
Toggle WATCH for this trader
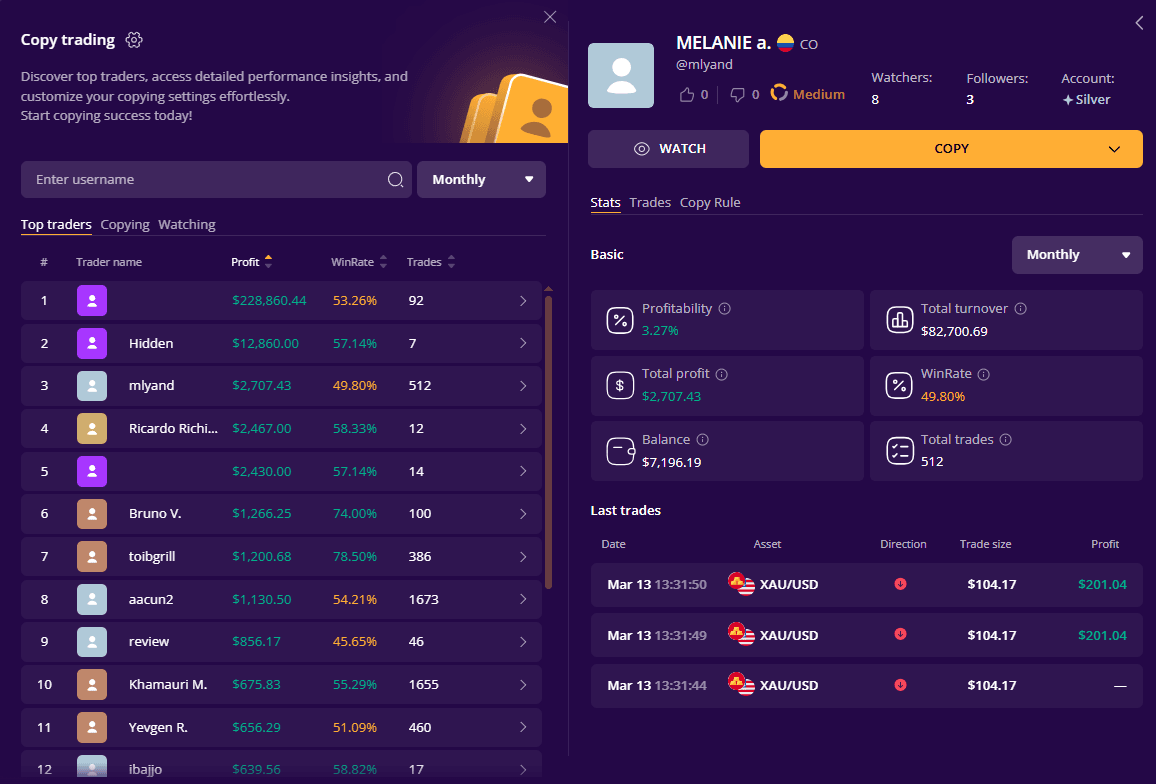point(669,149)
